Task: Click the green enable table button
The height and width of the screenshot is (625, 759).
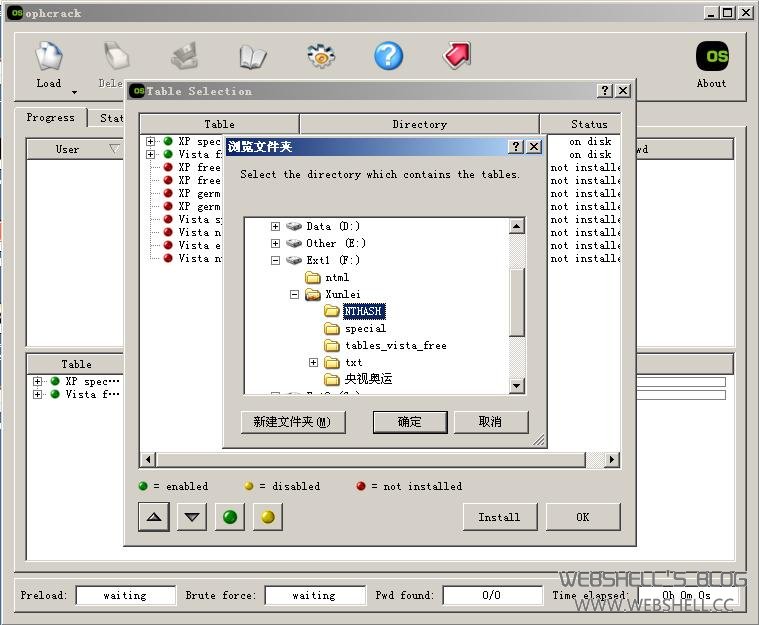Action: 230,517
